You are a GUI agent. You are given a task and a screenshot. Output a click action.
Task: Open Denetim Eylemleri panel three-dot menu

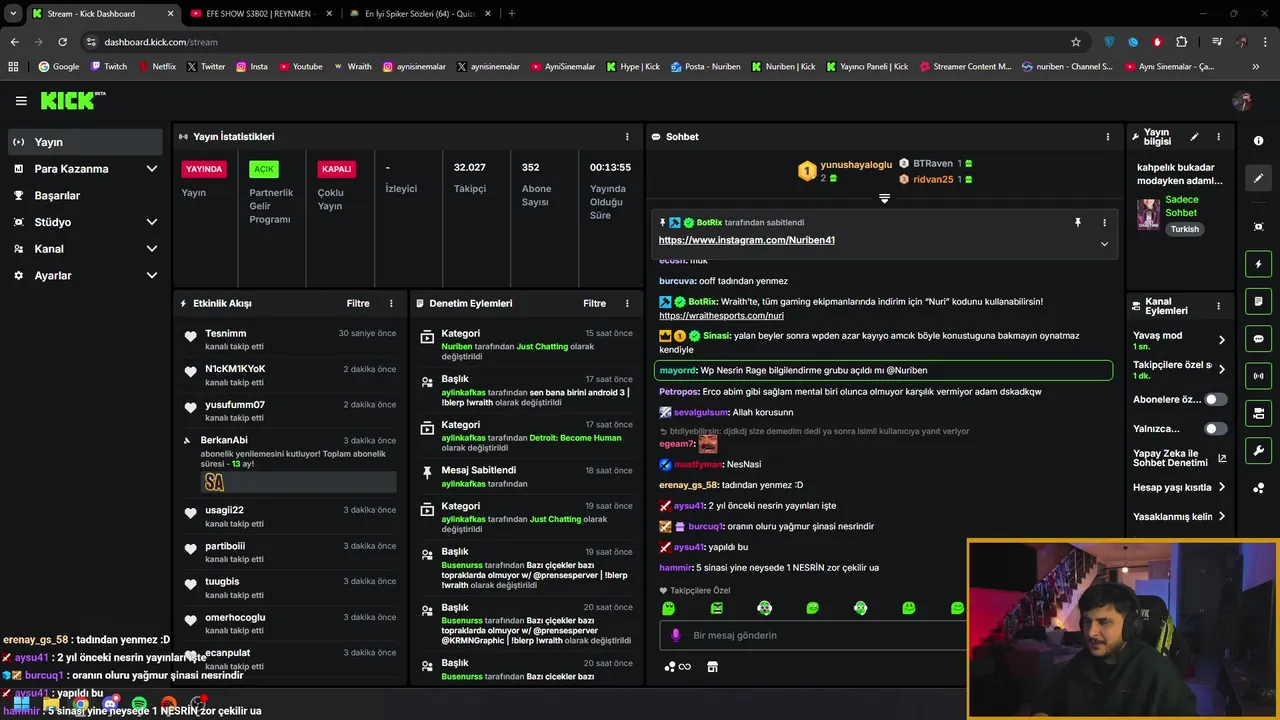[x=627, y=303]
